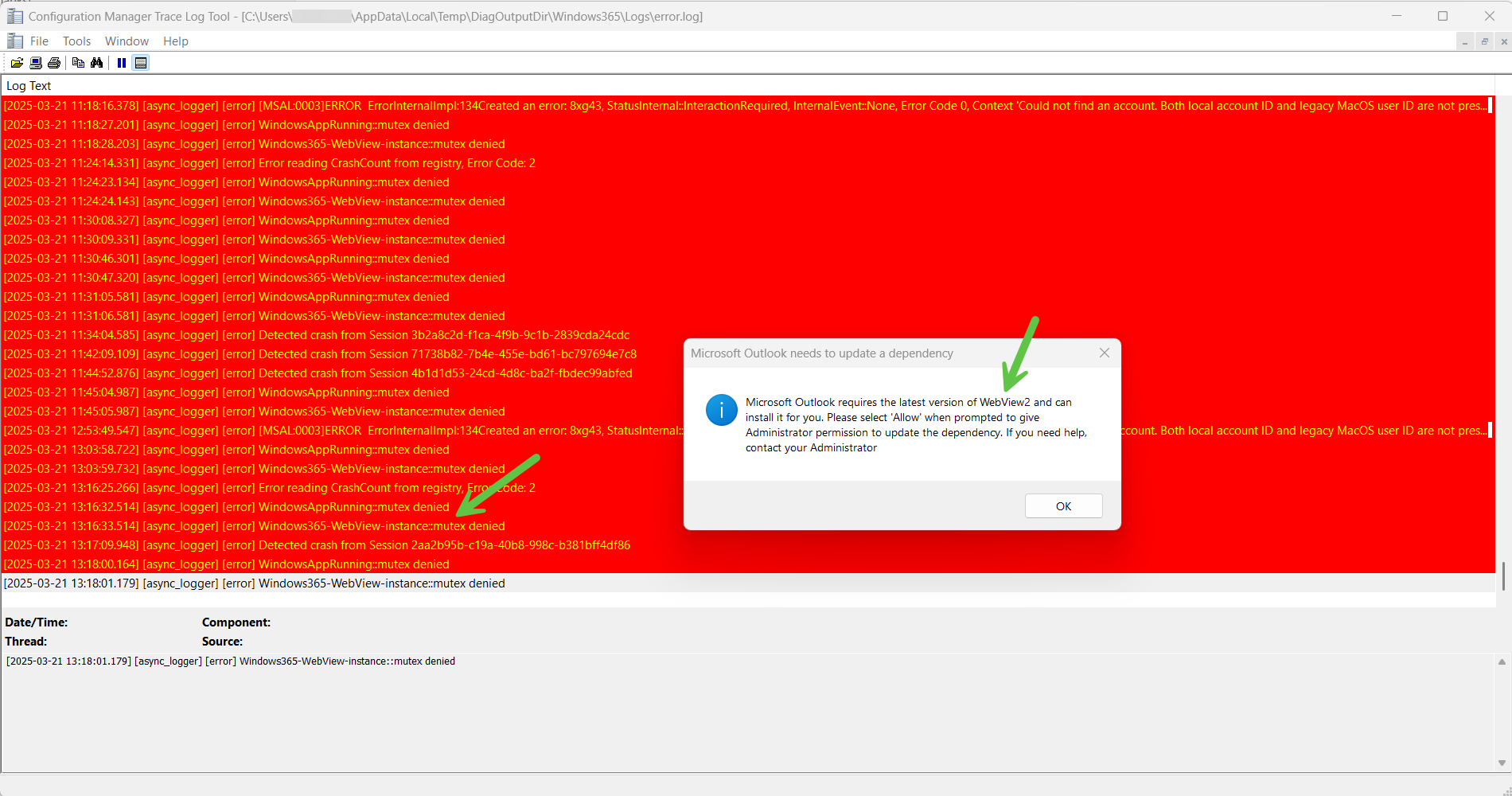
Task: Click the log list vertical scrollbar thumb
Action: 1503,576
